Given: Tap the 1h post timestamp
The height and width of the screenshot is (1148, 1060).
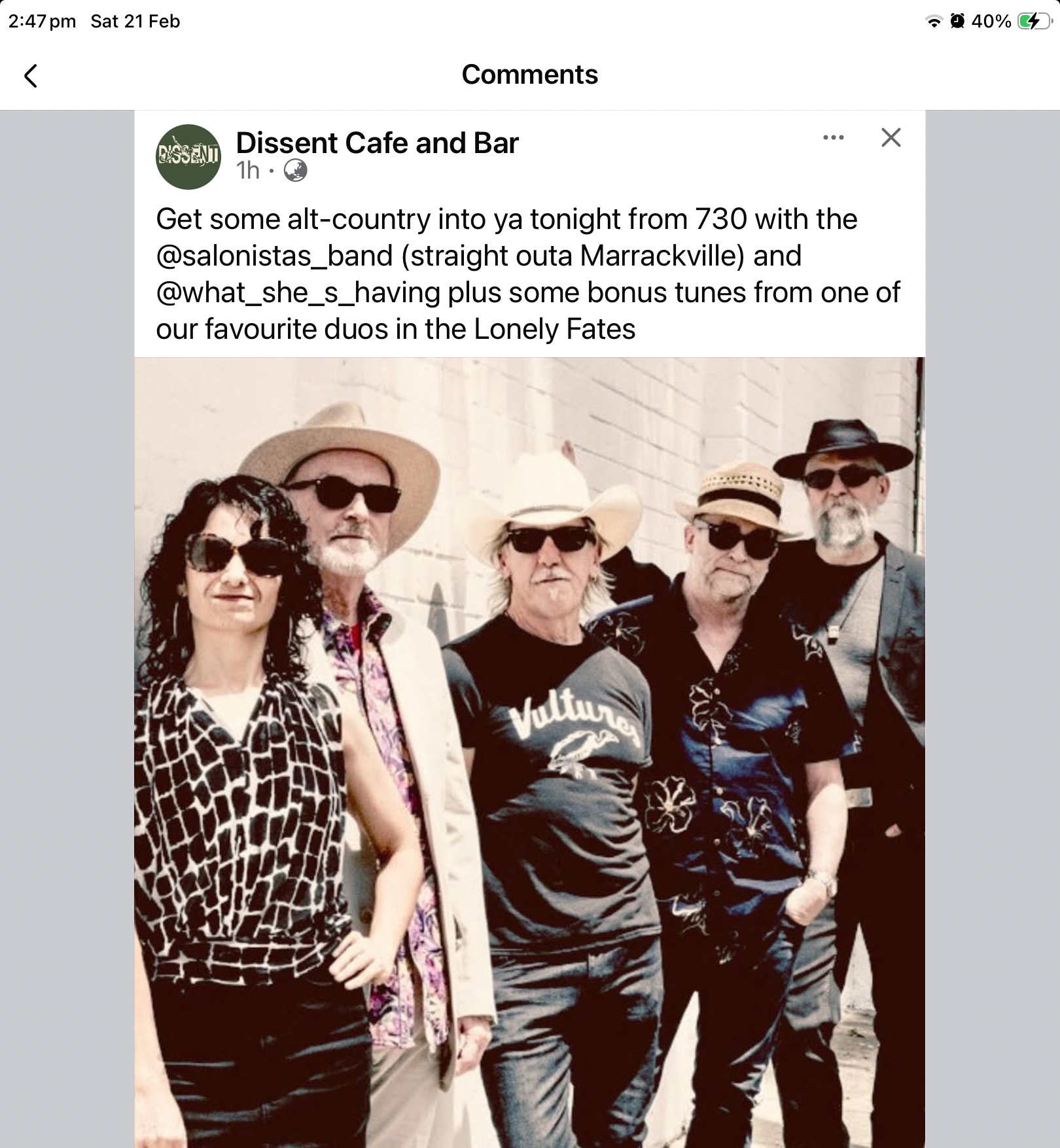Looking at the screenshot, I should pyautogui.click(x=248, y=171).
